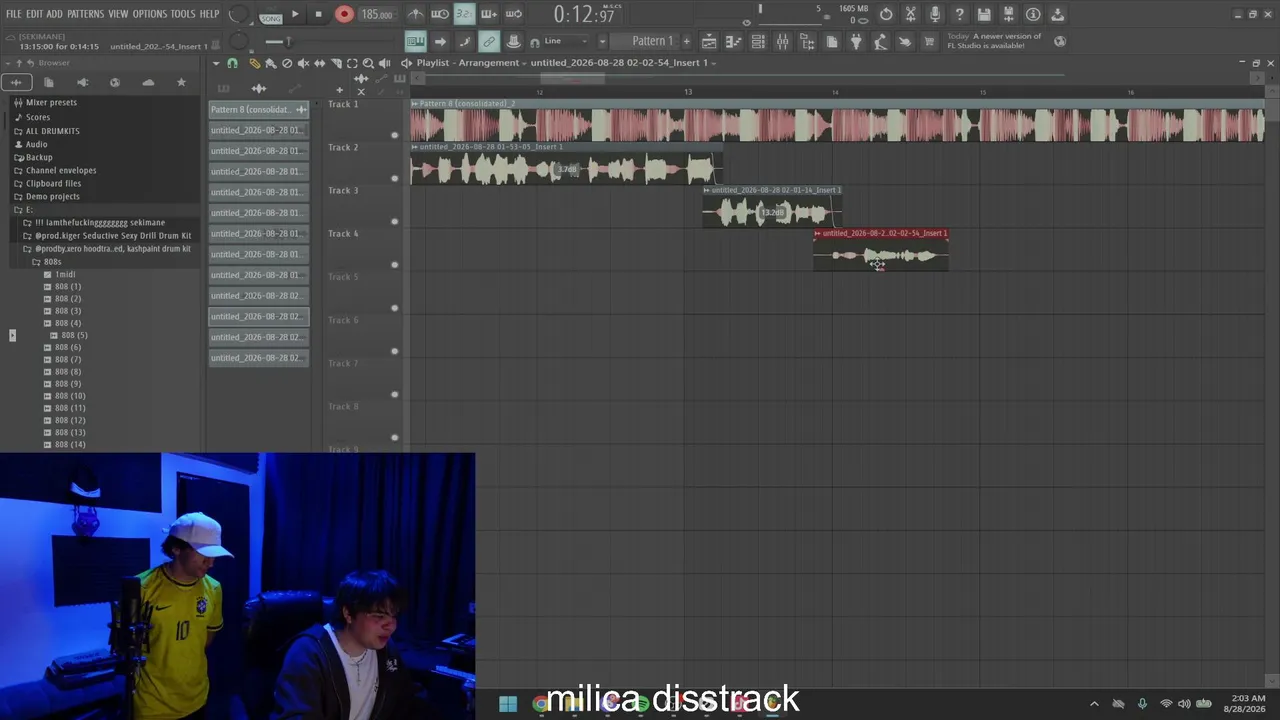The image size is (1280, 720).
Task: Open the FILE menu
Action: [x=14, y=14]
